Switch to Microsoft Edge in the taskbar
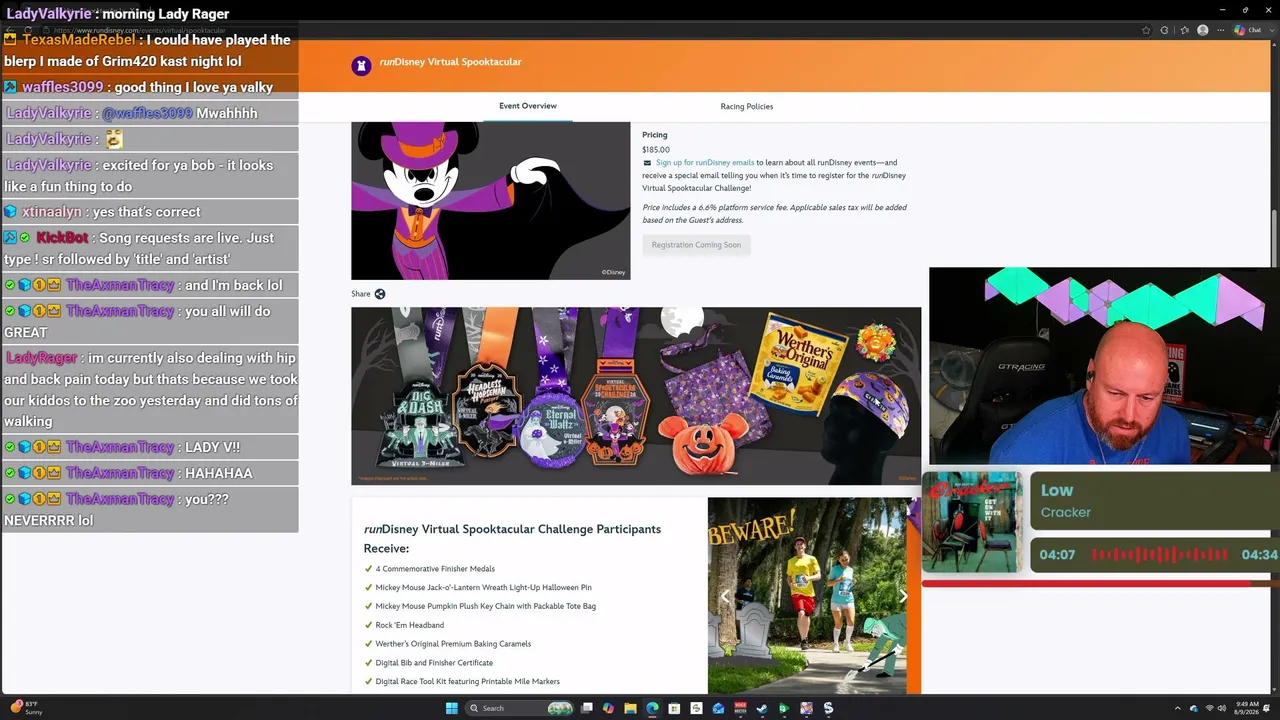Screen dimensions: 1280x720 (x=653, y=708)
